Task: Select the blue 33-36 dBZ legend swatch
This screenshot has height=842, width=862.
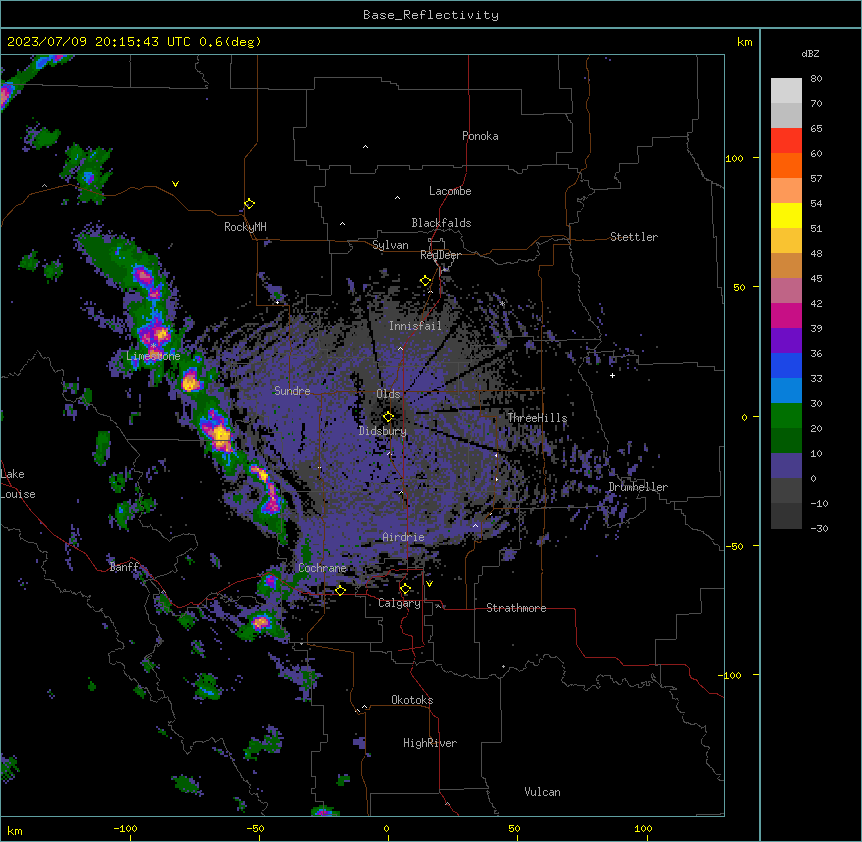Action: 786,365
